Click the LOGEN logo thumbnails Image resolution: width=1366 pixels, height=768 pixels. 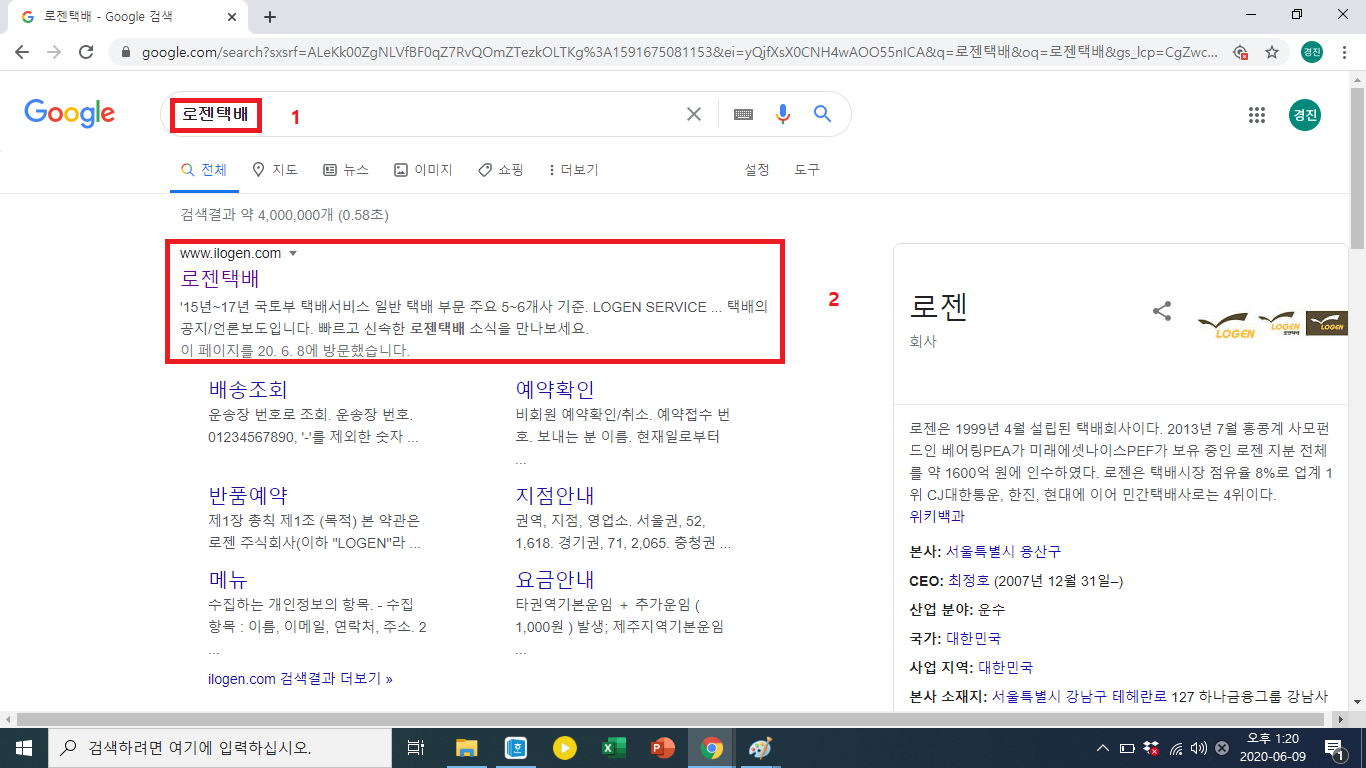click(x=1272, y=323)
